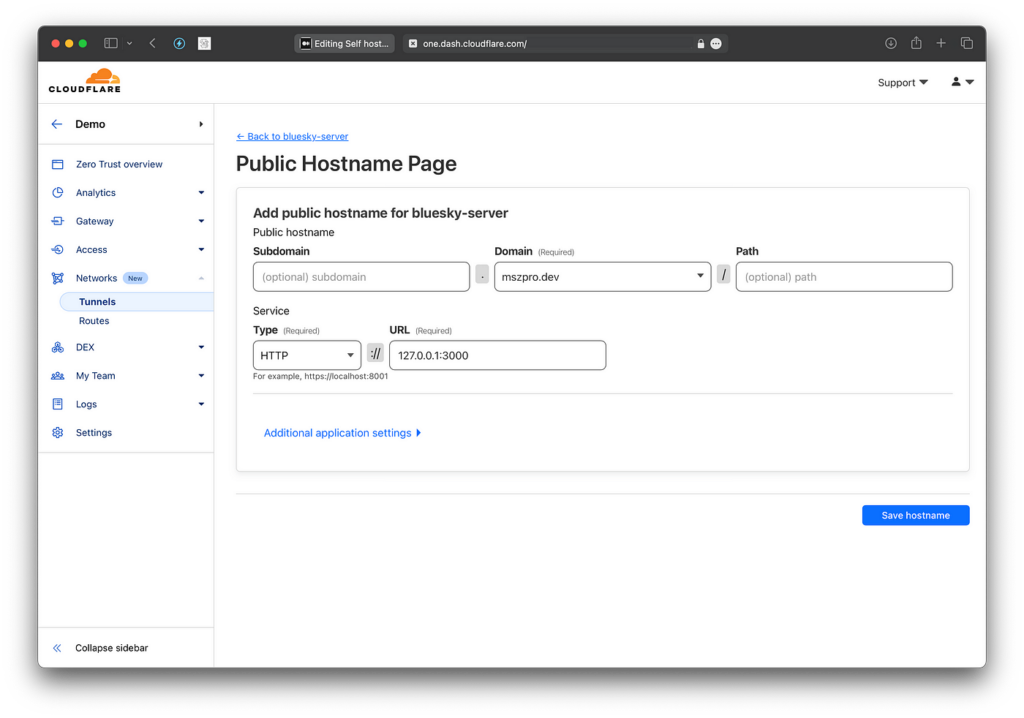Click the My Team people icon

(57, 376)
